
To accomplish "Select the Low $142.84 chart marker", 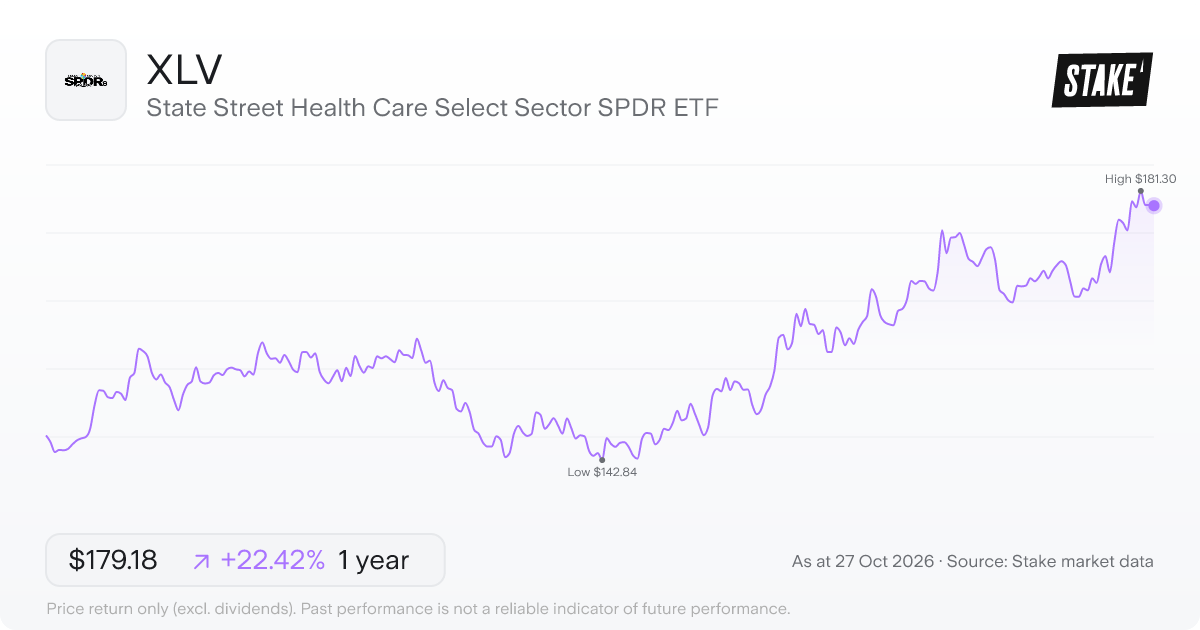I will [x=602, y=460].
